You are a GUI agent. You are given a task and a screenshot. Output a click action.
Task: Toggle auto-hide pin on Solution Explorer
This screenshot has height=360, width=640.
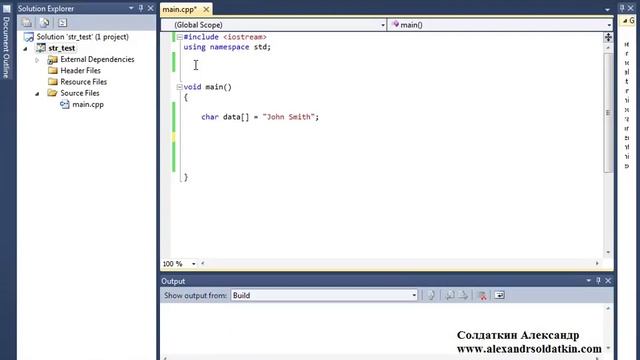pos(141,8)
